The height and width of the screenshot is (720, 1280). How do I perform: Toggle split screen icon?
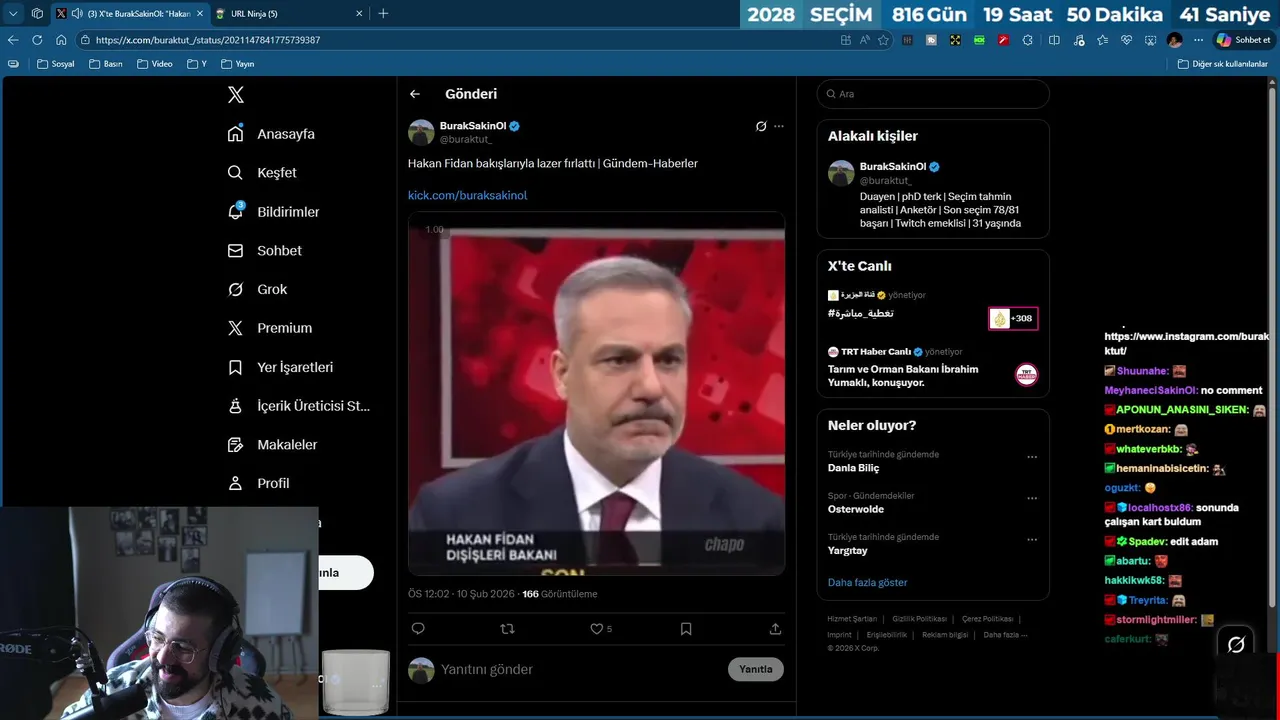click(x=1054, y=40)
